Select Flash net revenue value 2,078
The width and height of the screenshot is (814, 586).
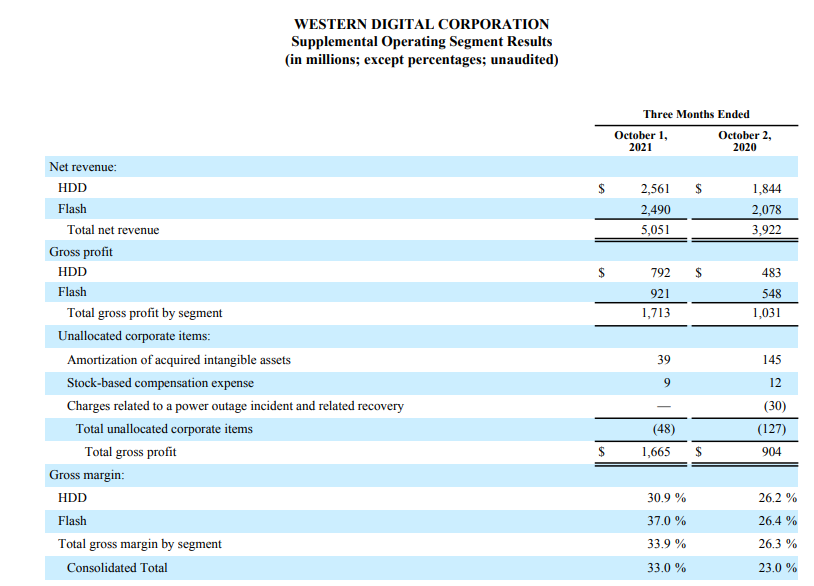(x=766, y=209)
